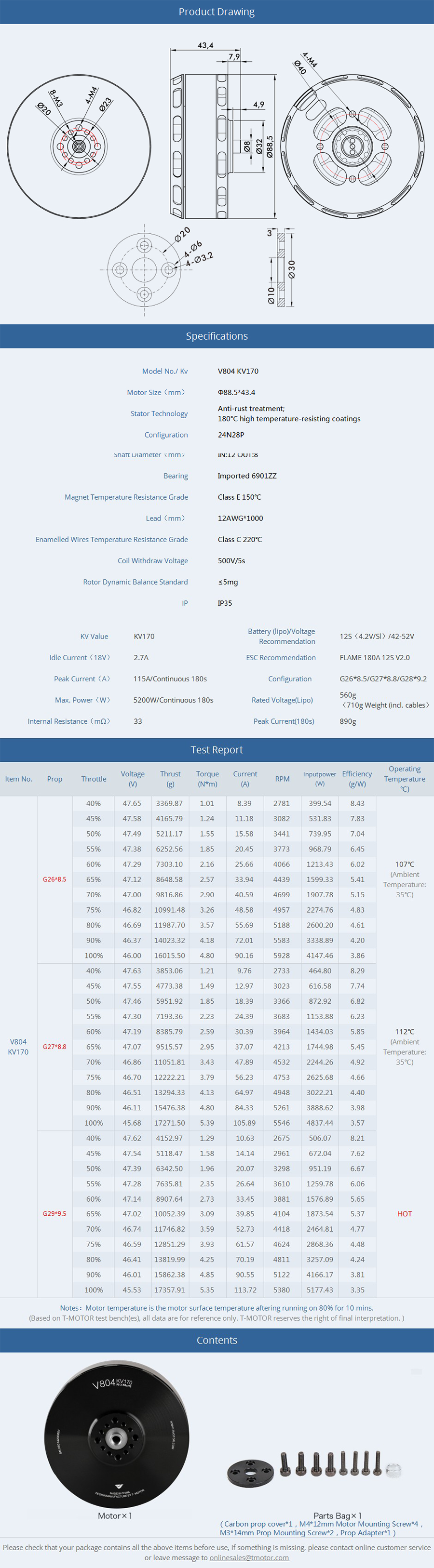Select the value '890g'
434x1568 pixels.
click(348, 721)
